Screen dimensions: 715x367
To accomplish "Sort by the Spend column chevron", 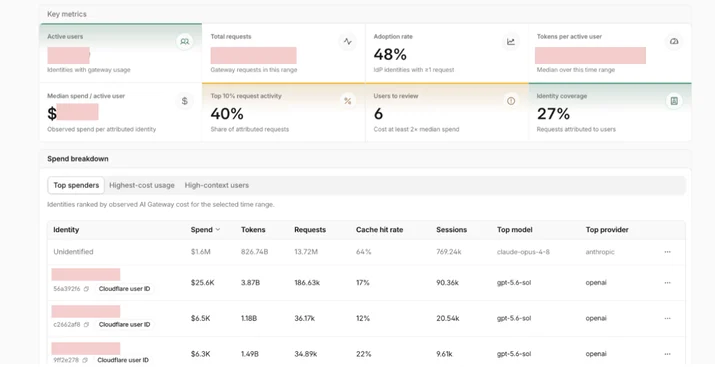I will (218, 229).
